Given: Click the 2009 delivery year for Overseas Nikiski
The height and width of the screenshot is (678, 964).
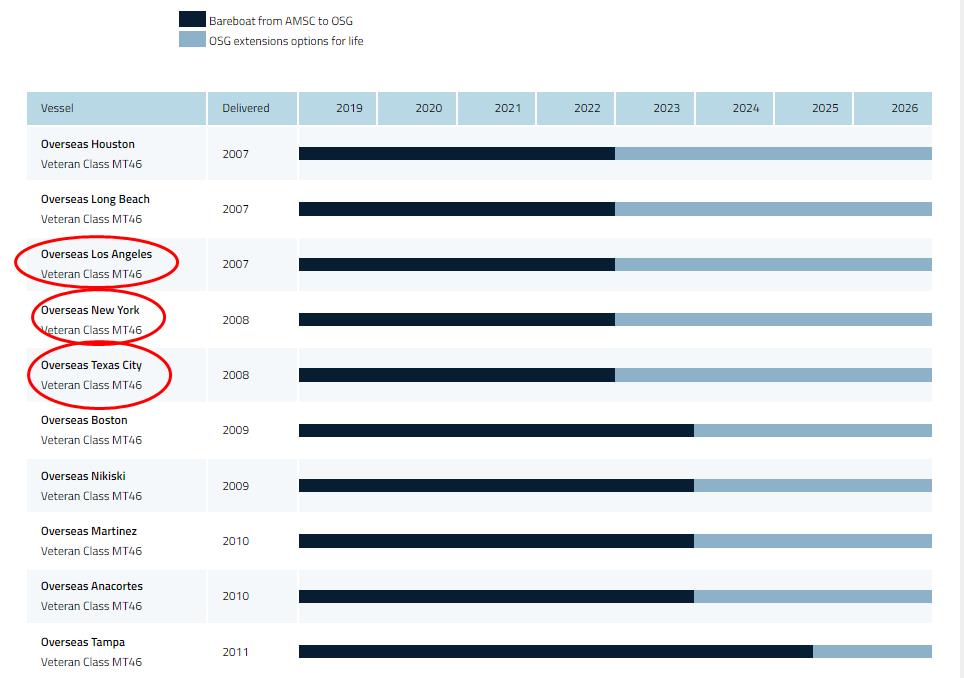Looking at the screenshot, I should (x=235, y=486).
